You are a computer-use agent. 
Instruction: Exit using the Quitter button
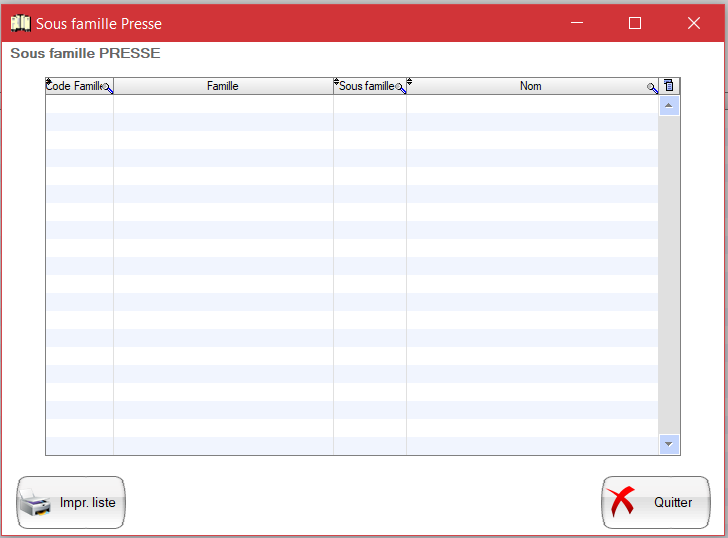[x=655, y=502]
